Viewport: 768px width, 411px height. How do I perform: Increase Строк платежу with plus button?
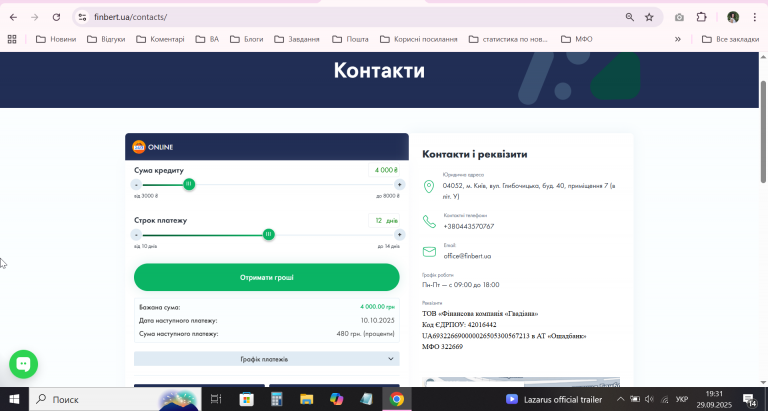tap(399, 235)
